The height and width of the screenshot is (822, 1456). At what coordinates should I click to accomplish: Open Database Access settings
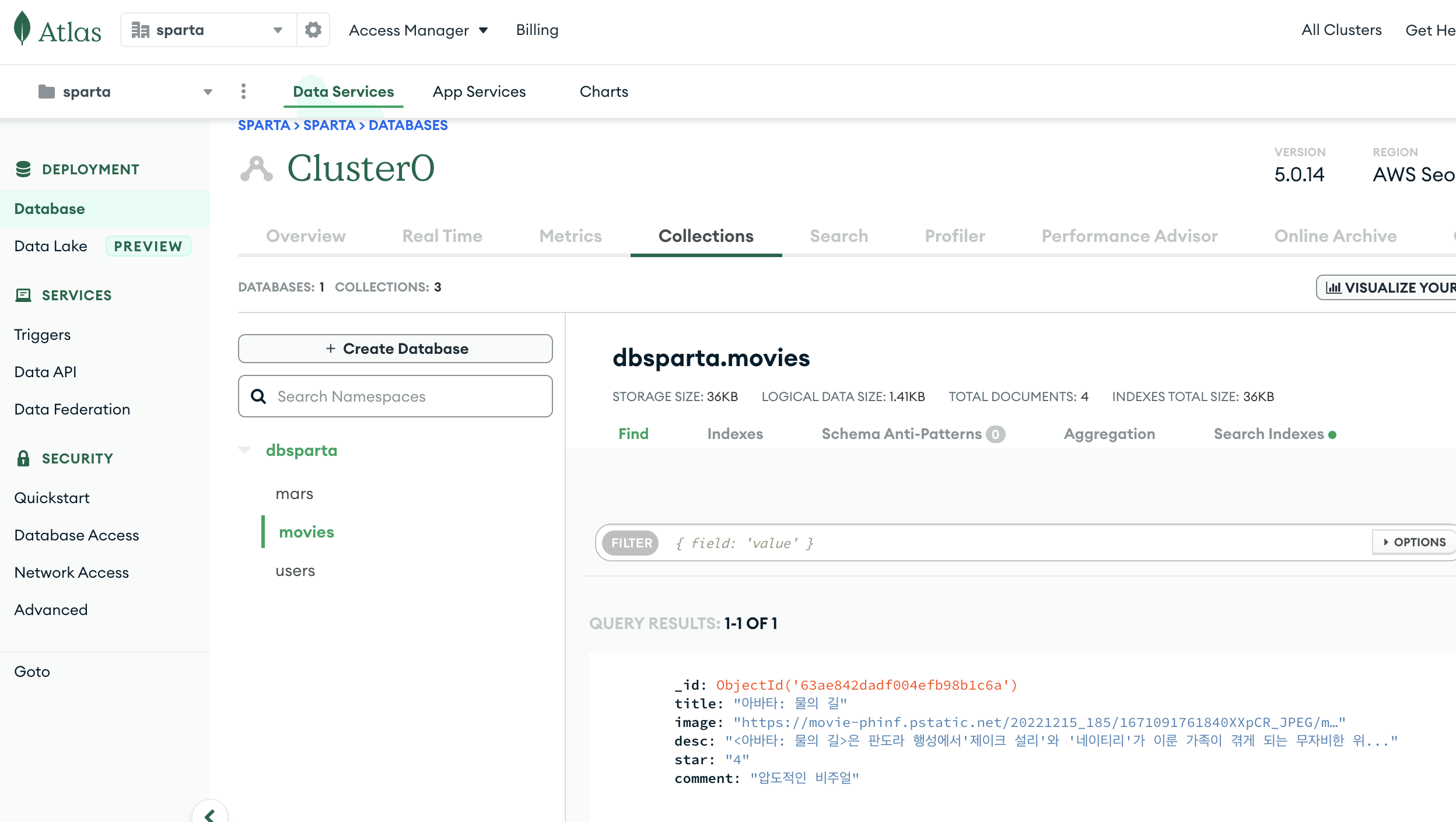click(76, 535)
